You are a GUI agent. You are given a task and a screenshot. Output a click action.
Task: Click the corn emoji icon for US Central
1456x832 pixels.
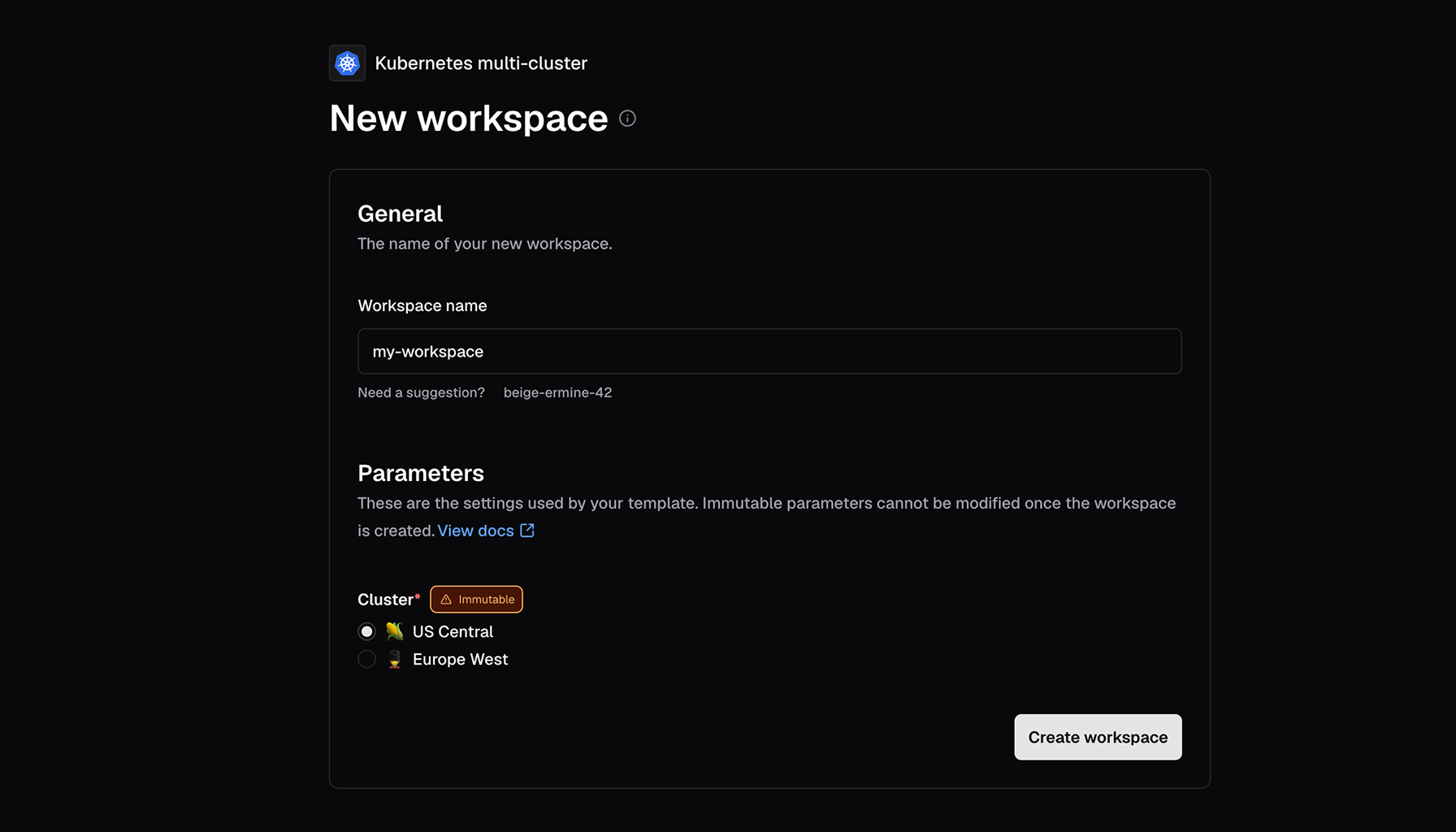point(395,631)
